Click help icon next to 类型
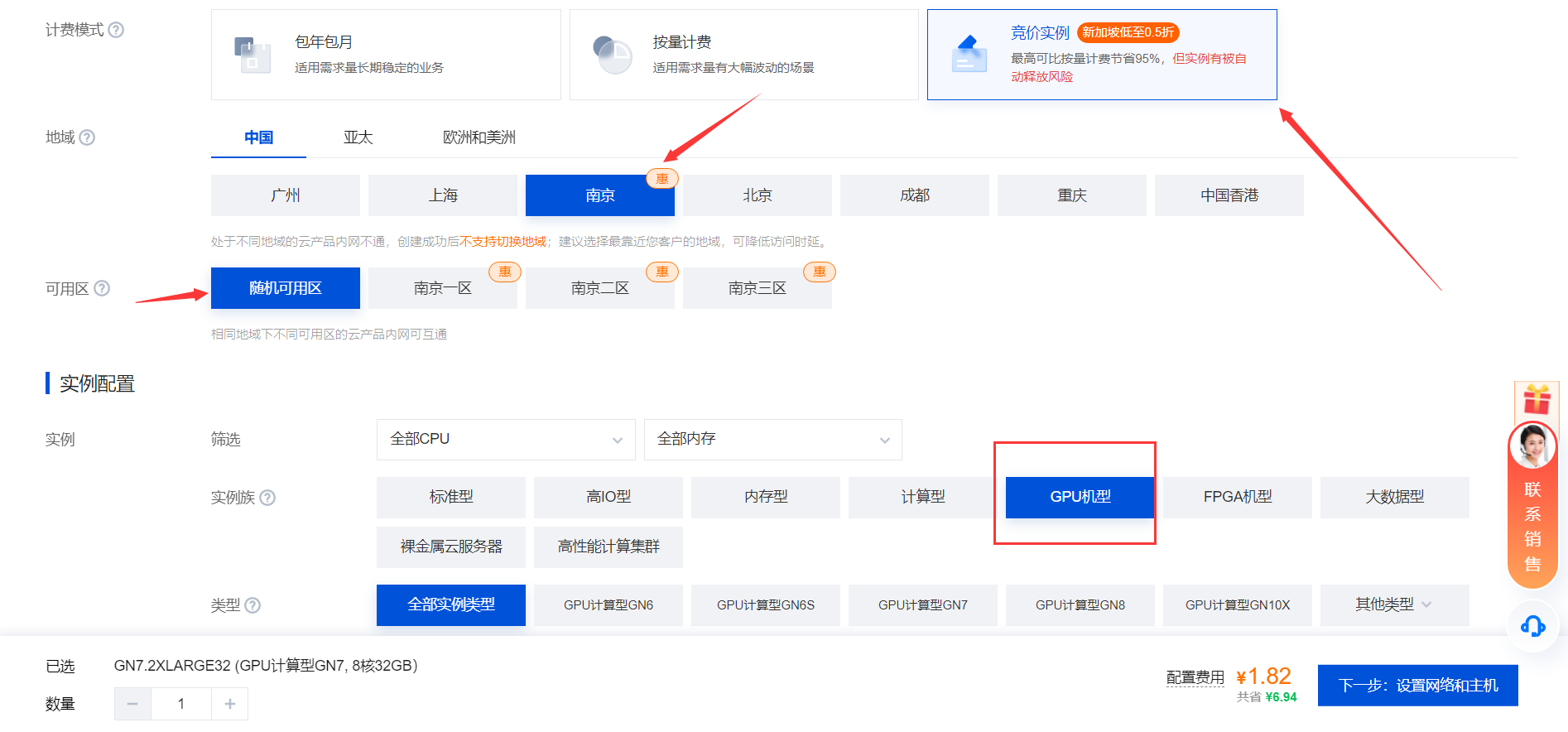This screenshot has height=732, width=1568. pos(253,605)
